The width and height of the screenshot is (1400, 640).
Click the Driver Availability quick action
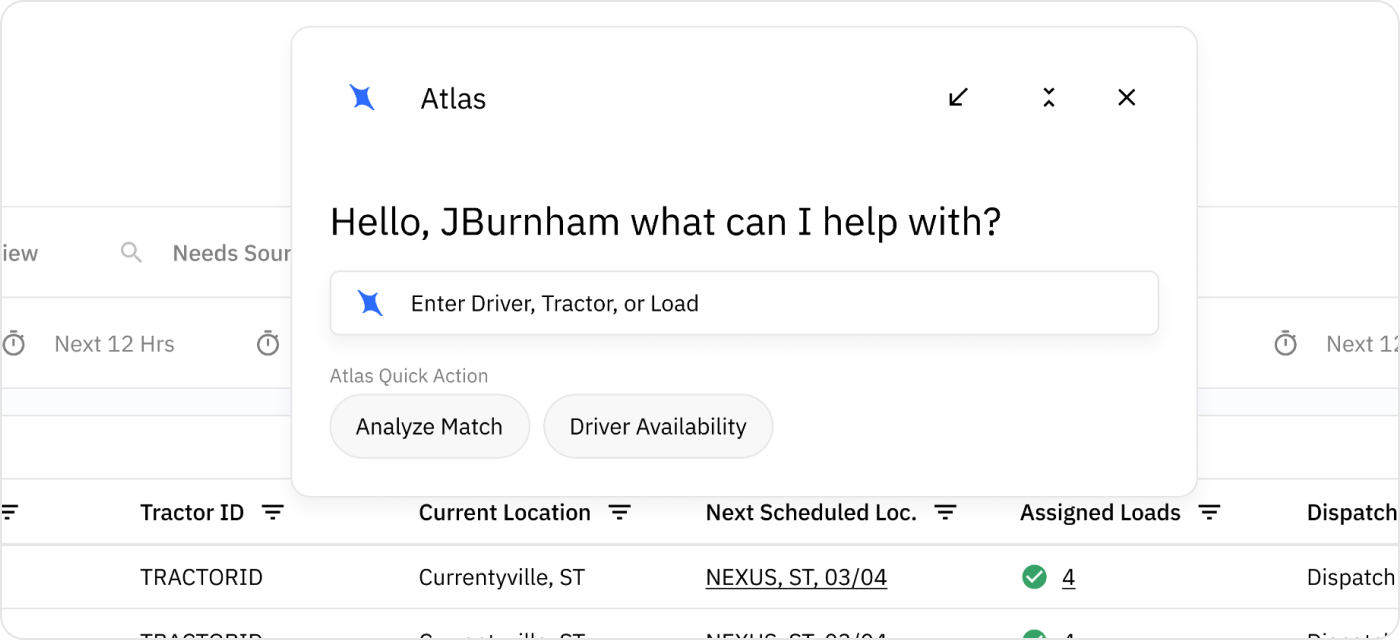pos(657,426)
